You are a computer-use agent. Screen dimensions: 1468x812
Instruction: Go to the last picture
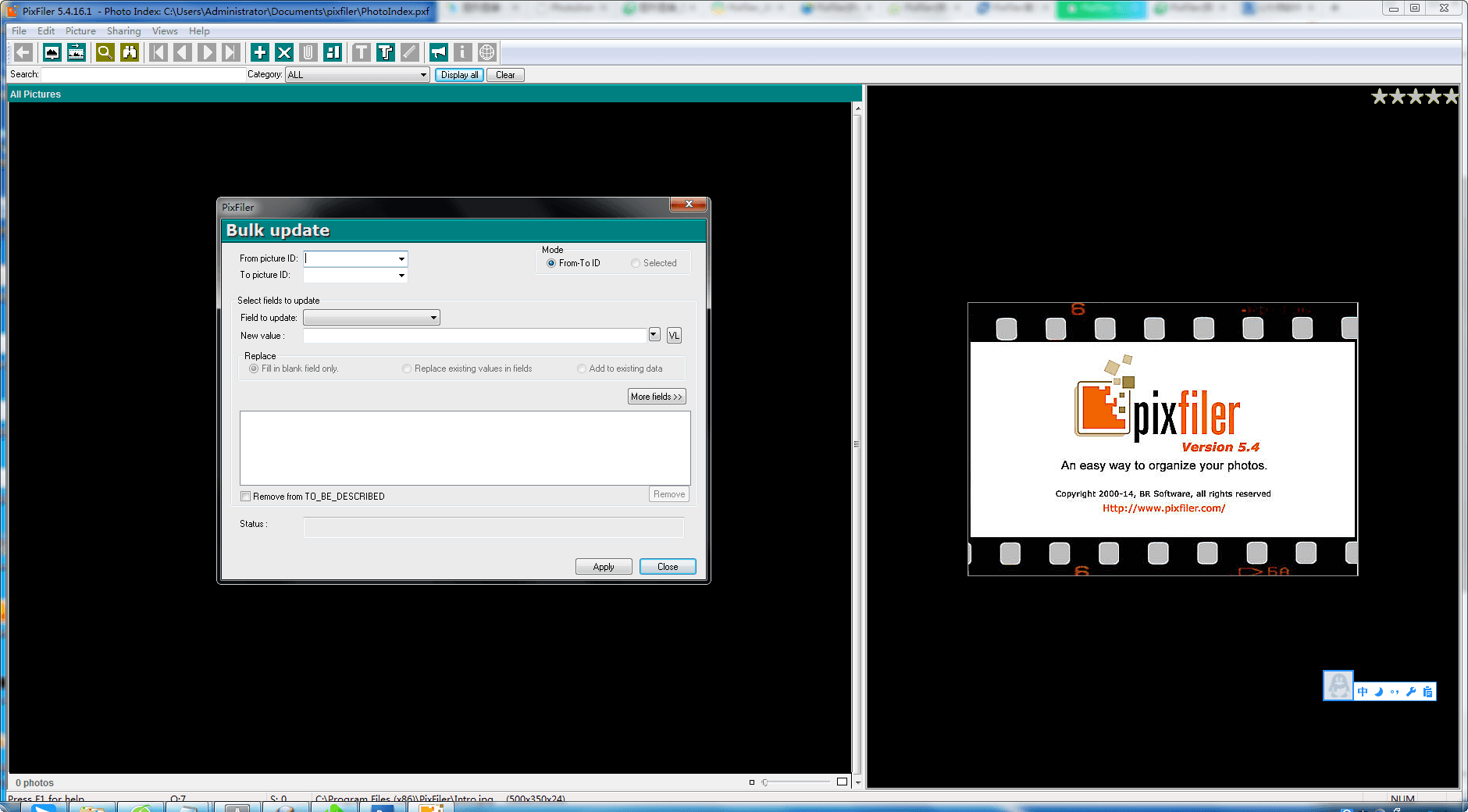[231, 52]
